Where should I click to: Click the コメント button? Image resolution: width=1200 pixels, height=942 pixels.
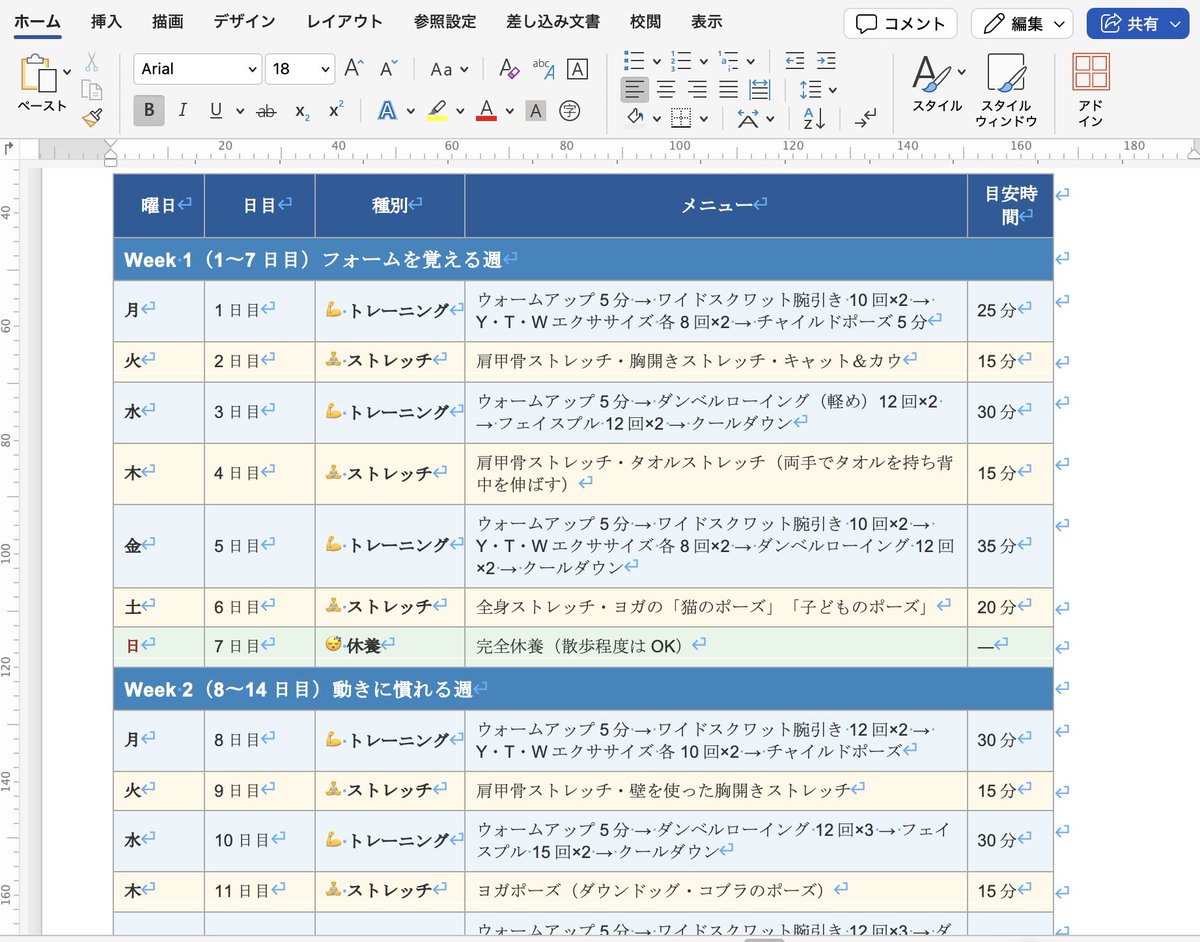pos(900,24)
